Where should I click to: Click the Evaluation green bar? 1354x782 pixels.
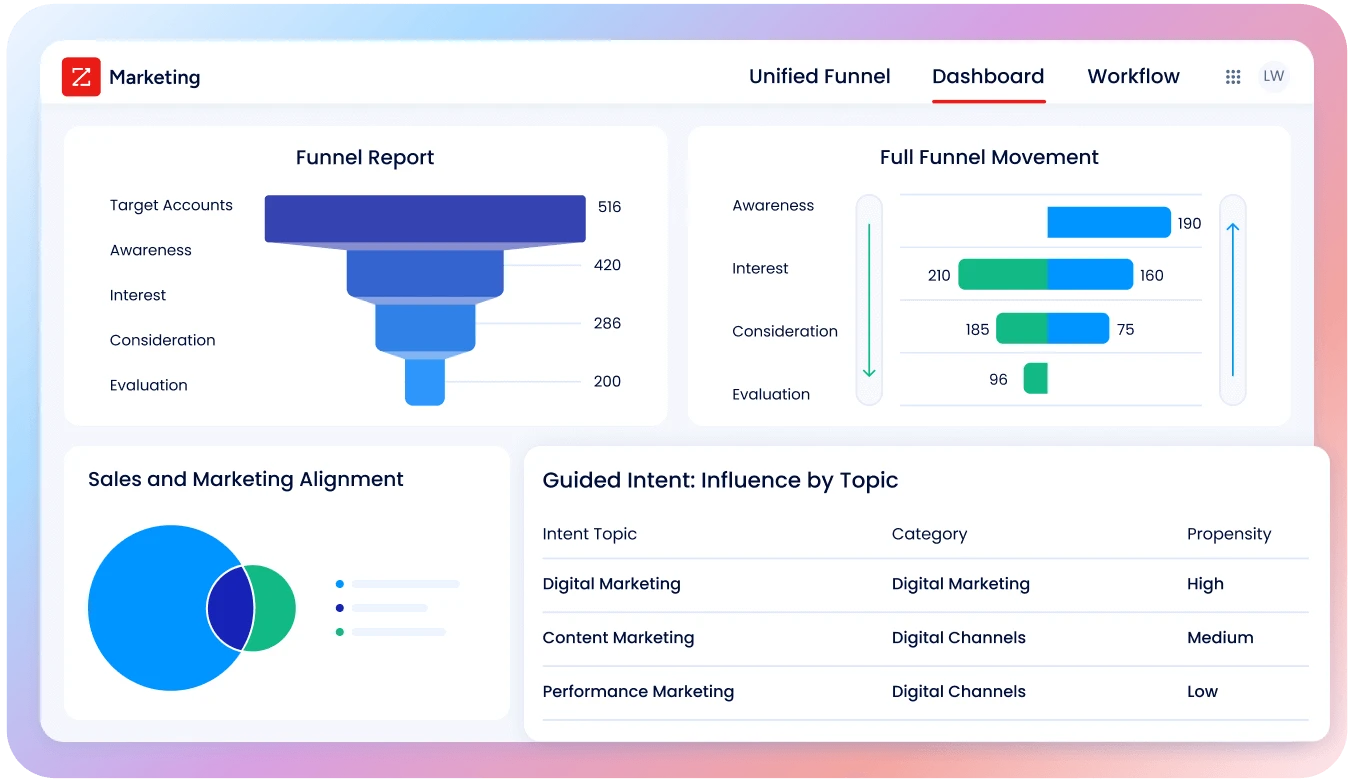(1035, 378)
